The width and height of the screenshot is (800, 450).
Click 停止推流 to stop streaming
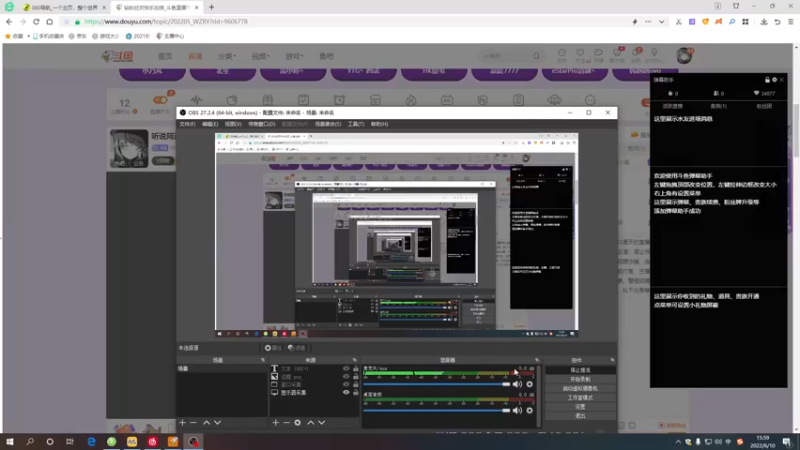click(580, 370)
